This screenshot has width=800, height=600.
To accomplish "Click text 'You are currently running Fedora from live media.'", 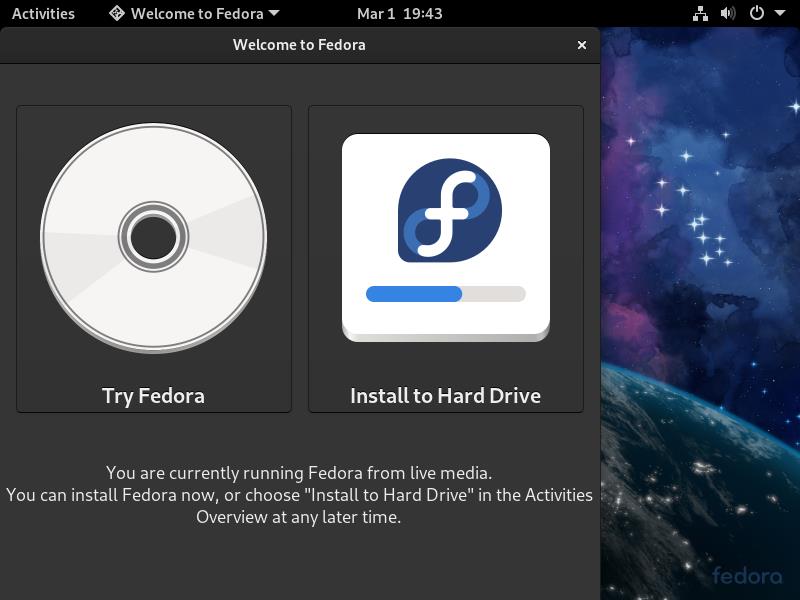I will tap(299, 473).
